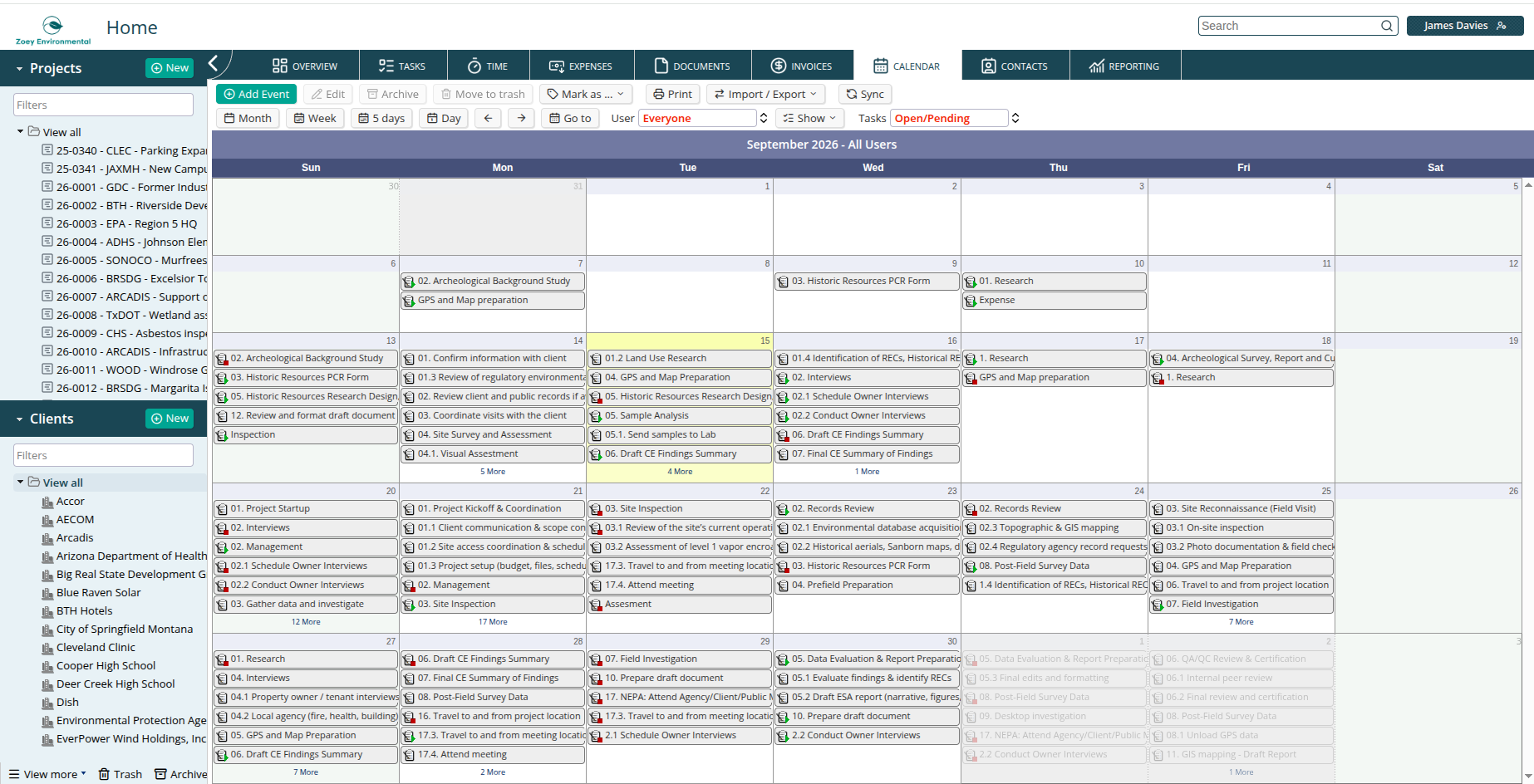Screen dimensions: 1534x784
Task: Open the User Everyone dropdown
Action: pyautogui.click(x=703, y=118)
